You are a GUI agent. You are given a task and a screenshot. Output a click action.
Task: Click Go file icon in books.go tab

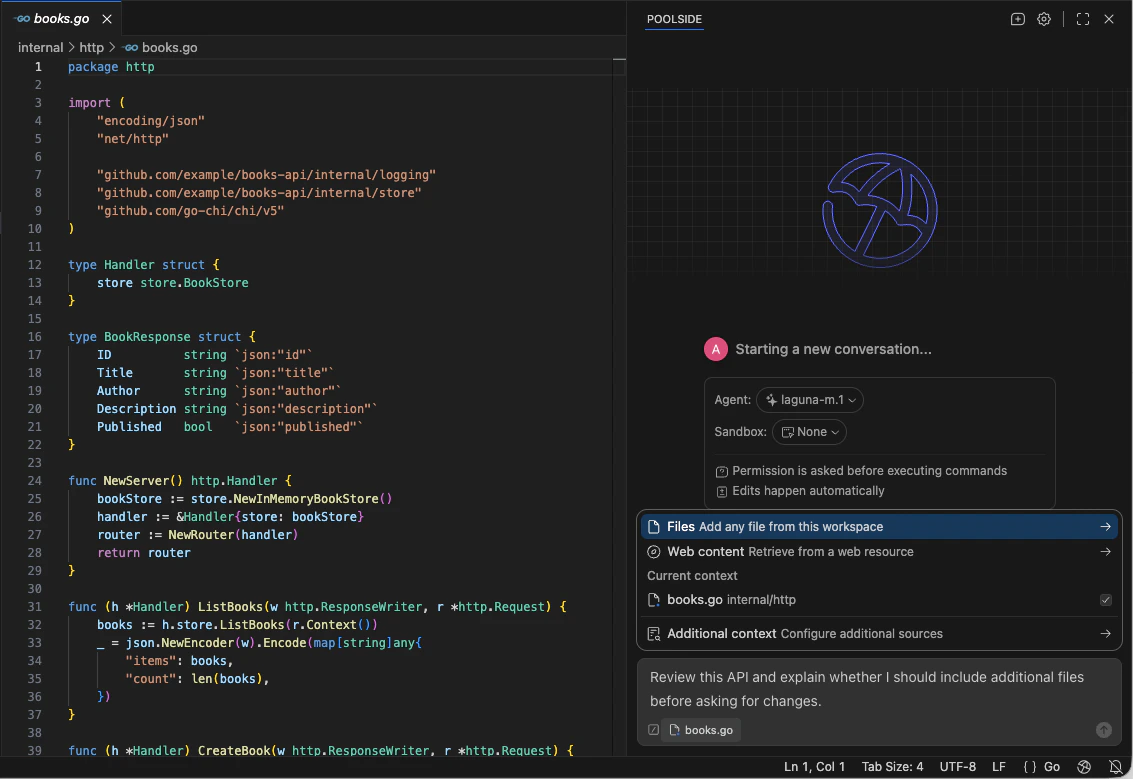point(22,19)
